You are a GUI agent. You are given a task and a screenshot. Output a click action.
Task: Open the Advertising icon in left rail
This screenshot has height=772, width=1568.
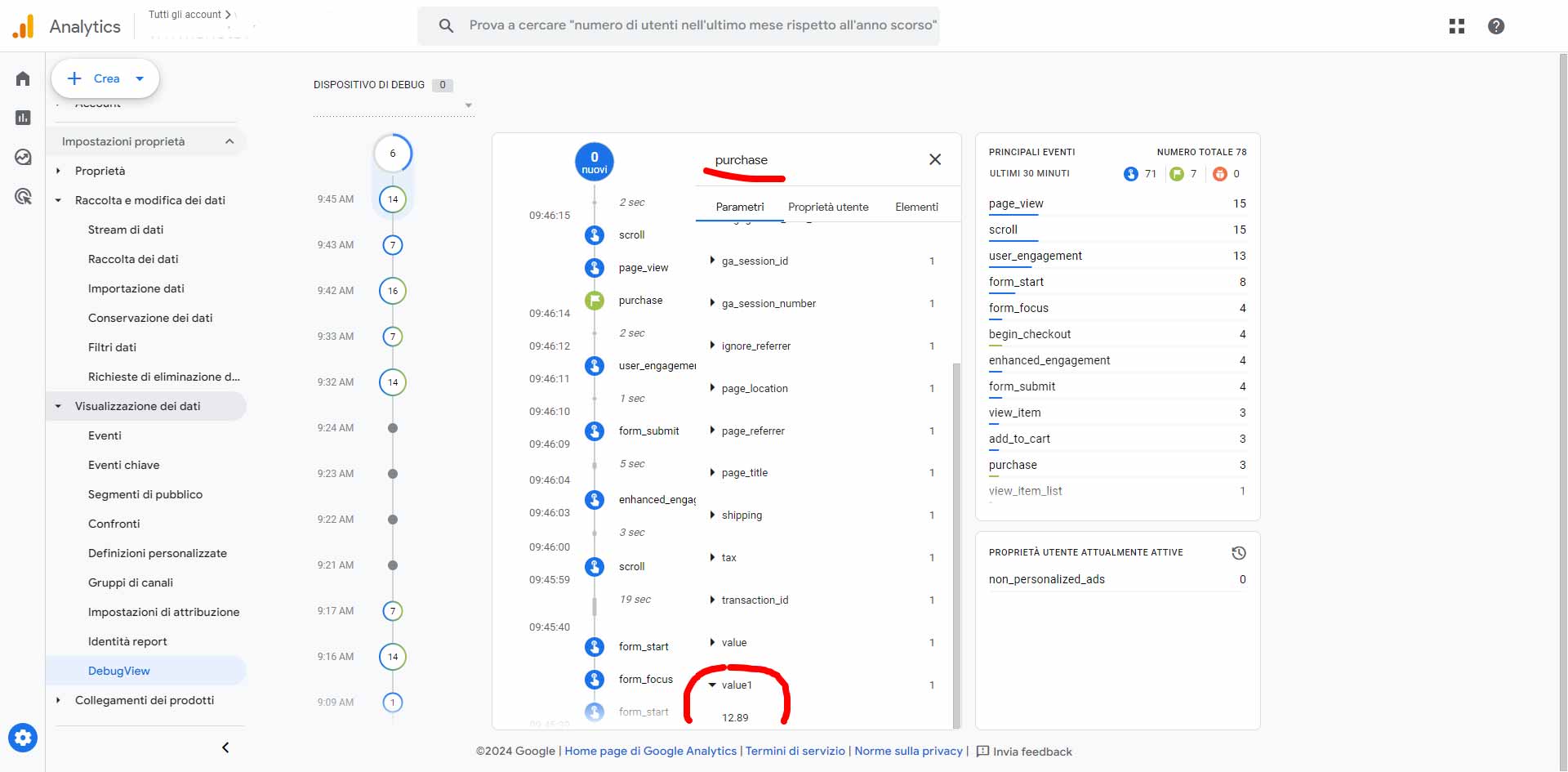23,196
